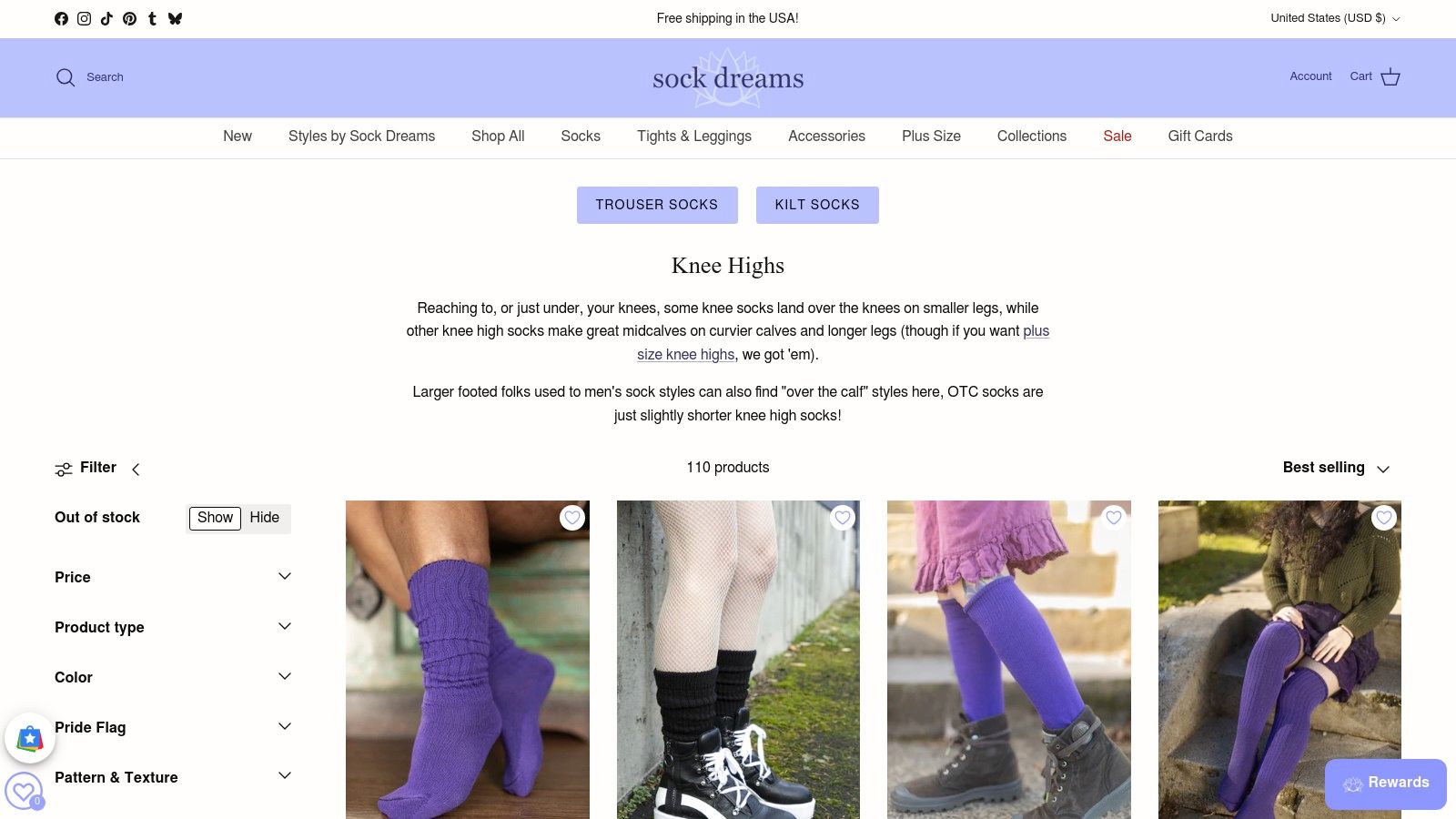Select Hide for out of stock
The image size is (1456, 819).
[265, 518]
